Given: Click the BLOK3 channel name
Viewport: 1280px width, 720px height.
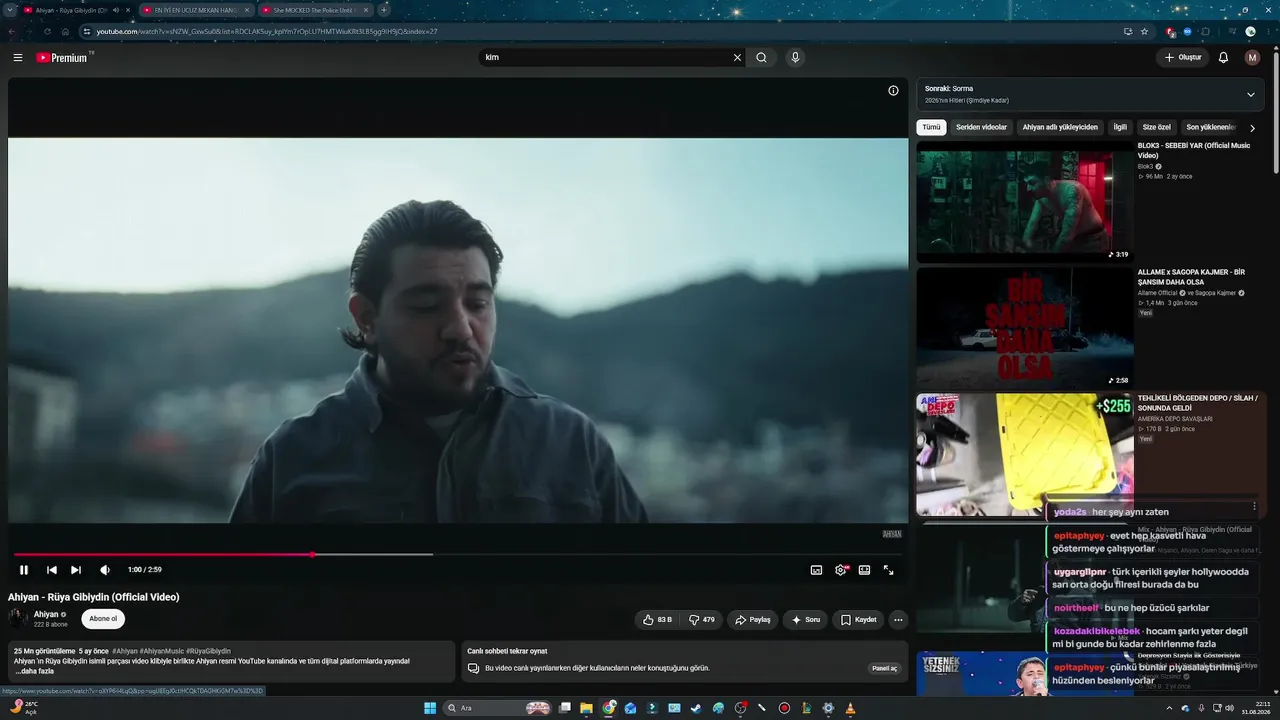Looking at the screenshot, I should pyautogui.click(x=1146, y=166).
